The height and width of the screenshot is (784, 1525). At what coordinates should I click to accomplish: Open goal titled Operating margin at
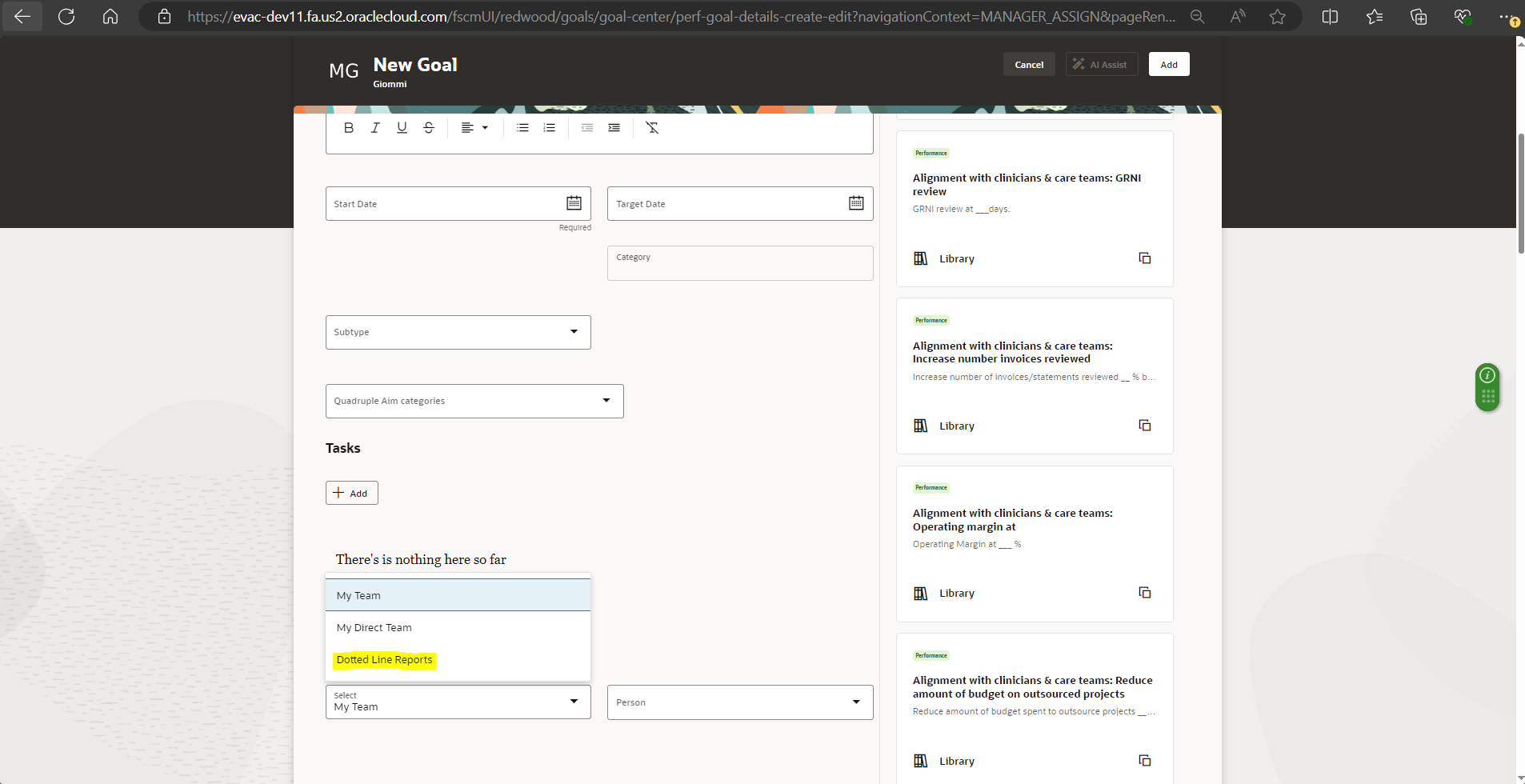click(1012, 520)
